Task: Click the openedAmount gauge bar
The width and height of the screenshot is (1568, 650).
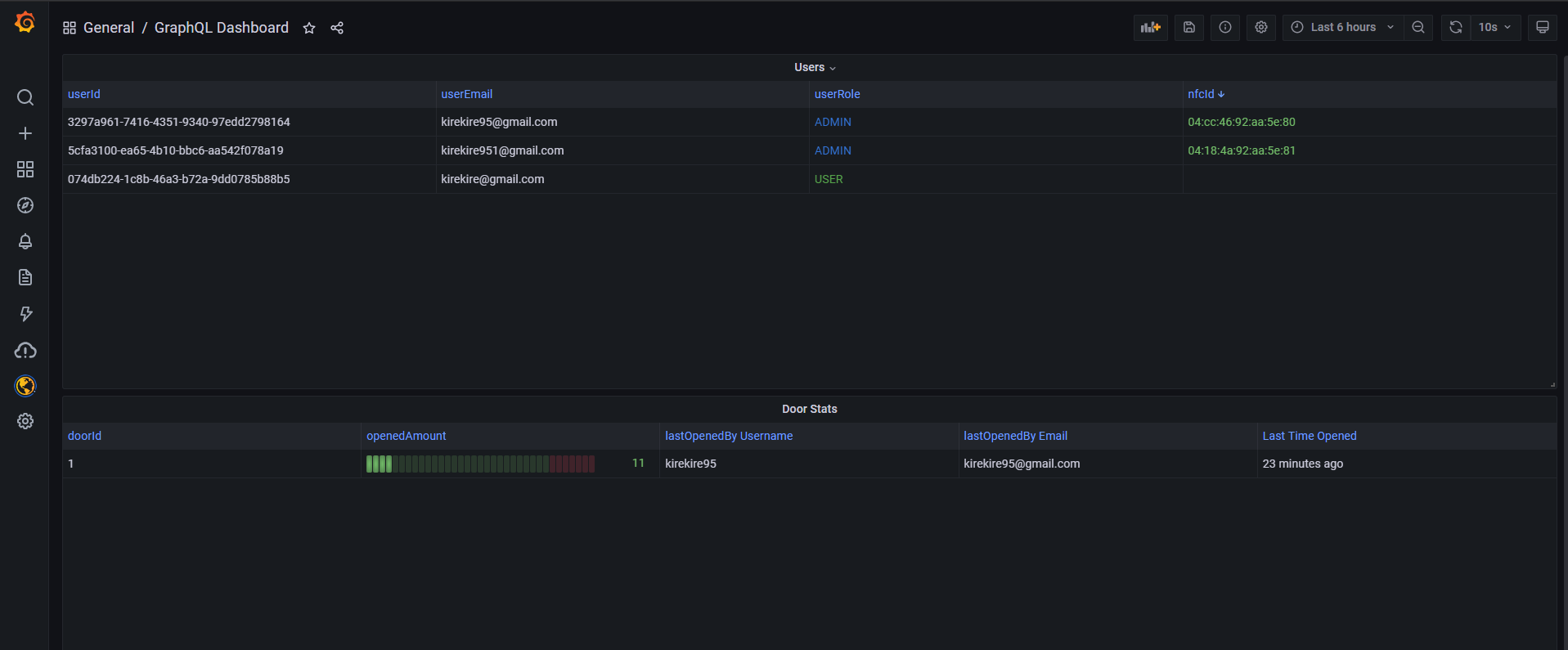Action: pyautogui.click(x=481, y=464)
